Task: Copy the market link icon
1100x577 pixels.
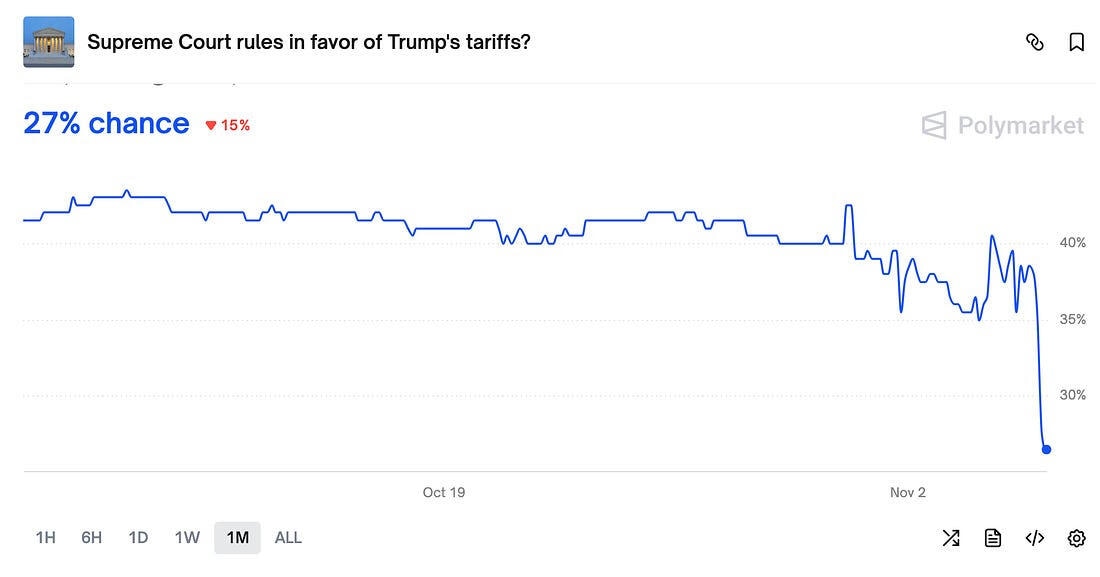Action: [1035, 42]
